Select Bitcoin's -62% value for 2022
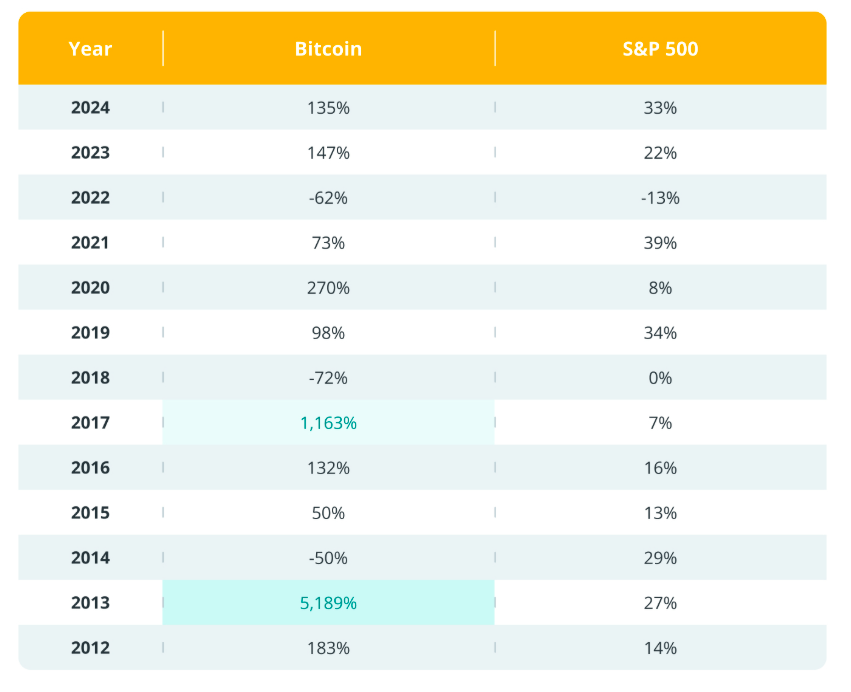 pyautogui.click(x=328, y=198)
